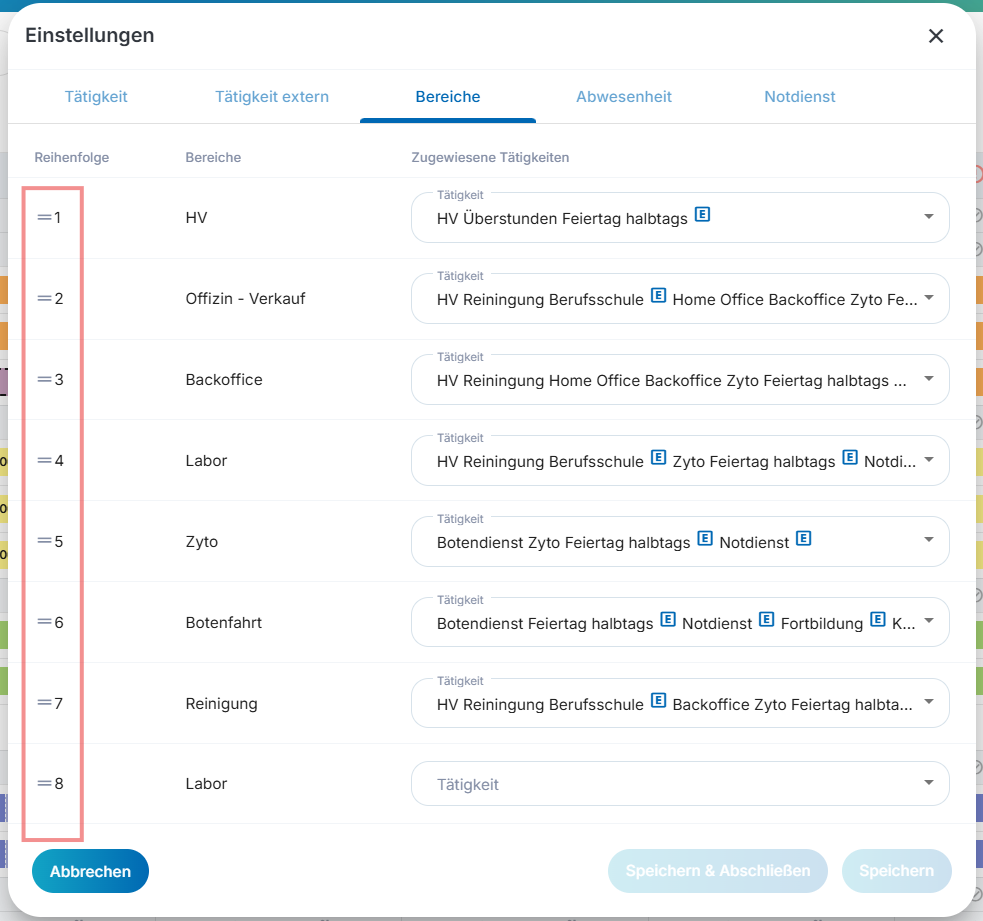Open the Notdienst tab
The width and height of the screenshot is (983, 921).
click(799, 97)
